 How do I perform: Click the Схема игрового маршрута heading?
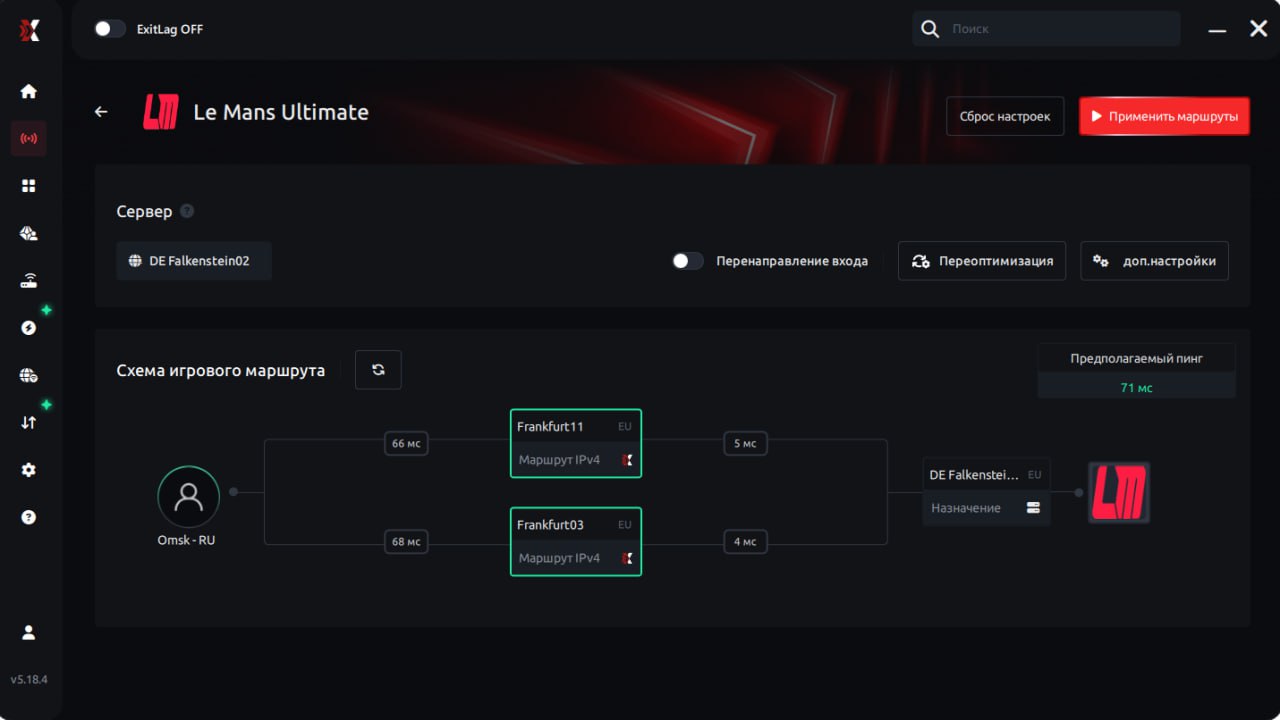click(221, 370)
